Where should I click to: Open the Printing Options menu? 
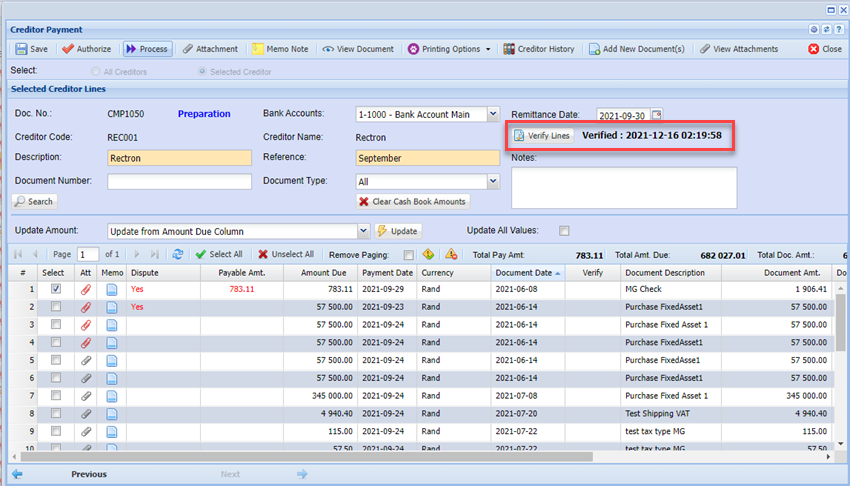point(449,49)
